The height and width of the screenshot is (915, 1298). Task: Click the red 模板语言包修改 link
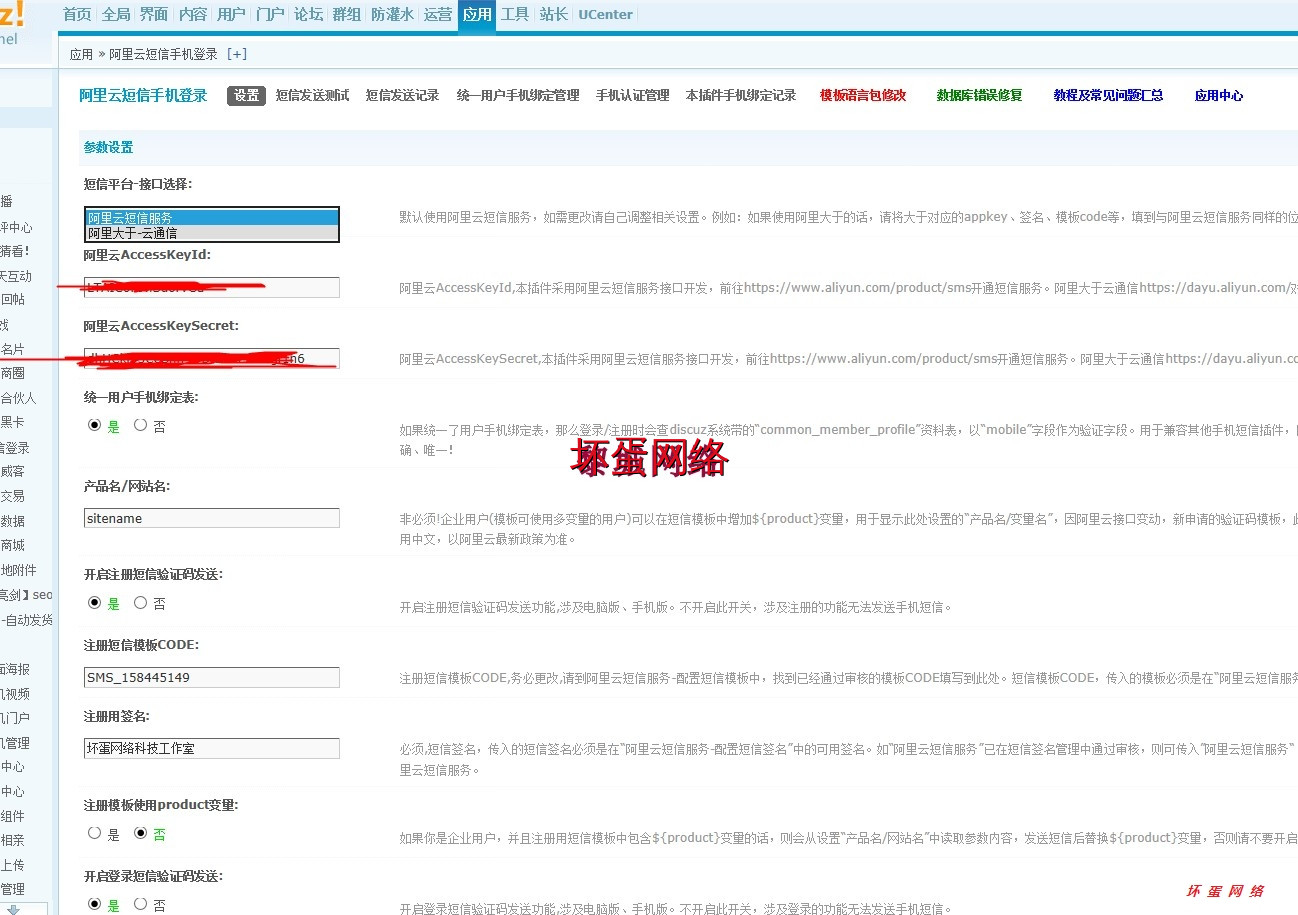863,96
